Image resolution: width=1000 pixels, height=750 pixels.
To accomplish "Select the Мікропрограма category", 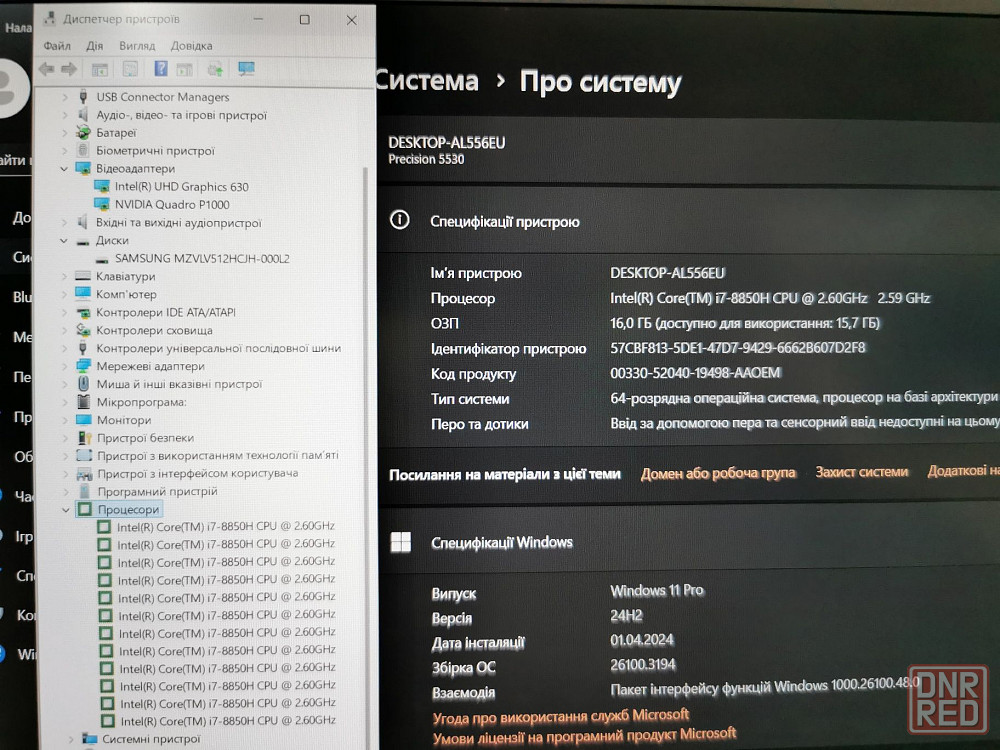I will pos(142,402).
